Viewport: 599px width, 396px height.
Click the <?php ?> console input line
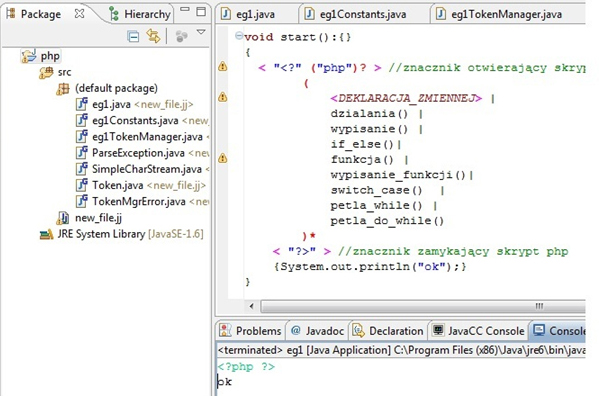point(246,367)
